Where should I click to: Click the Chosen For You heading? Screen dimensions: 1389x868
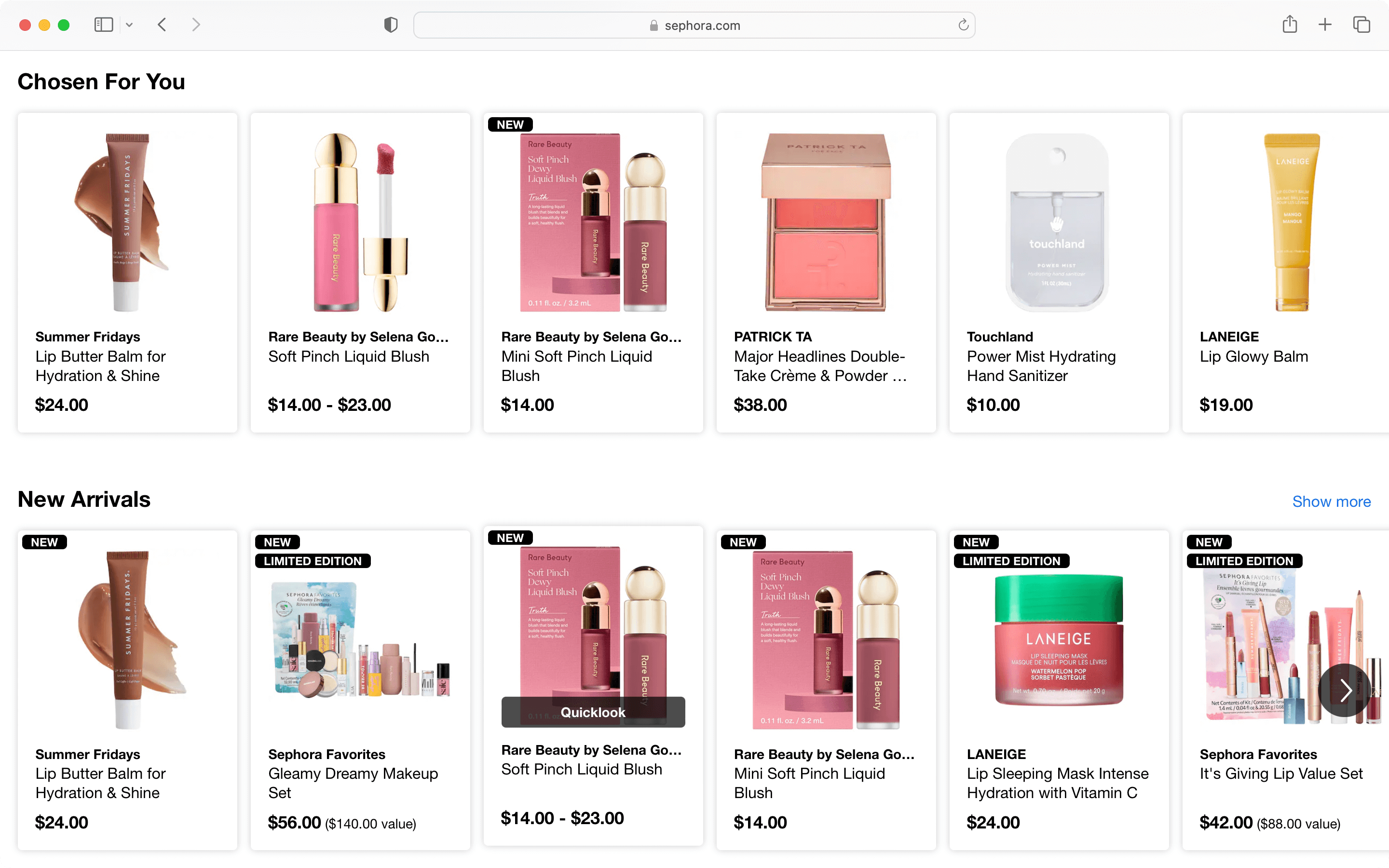tap(101, 81)
